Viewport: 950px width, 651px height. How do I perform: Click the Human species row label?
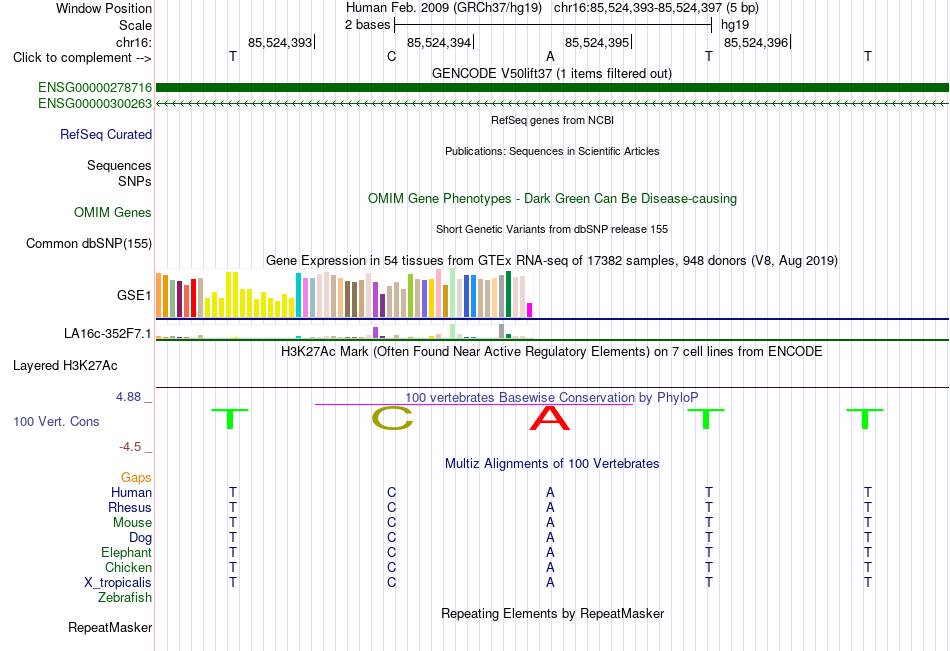click(131, 492)
